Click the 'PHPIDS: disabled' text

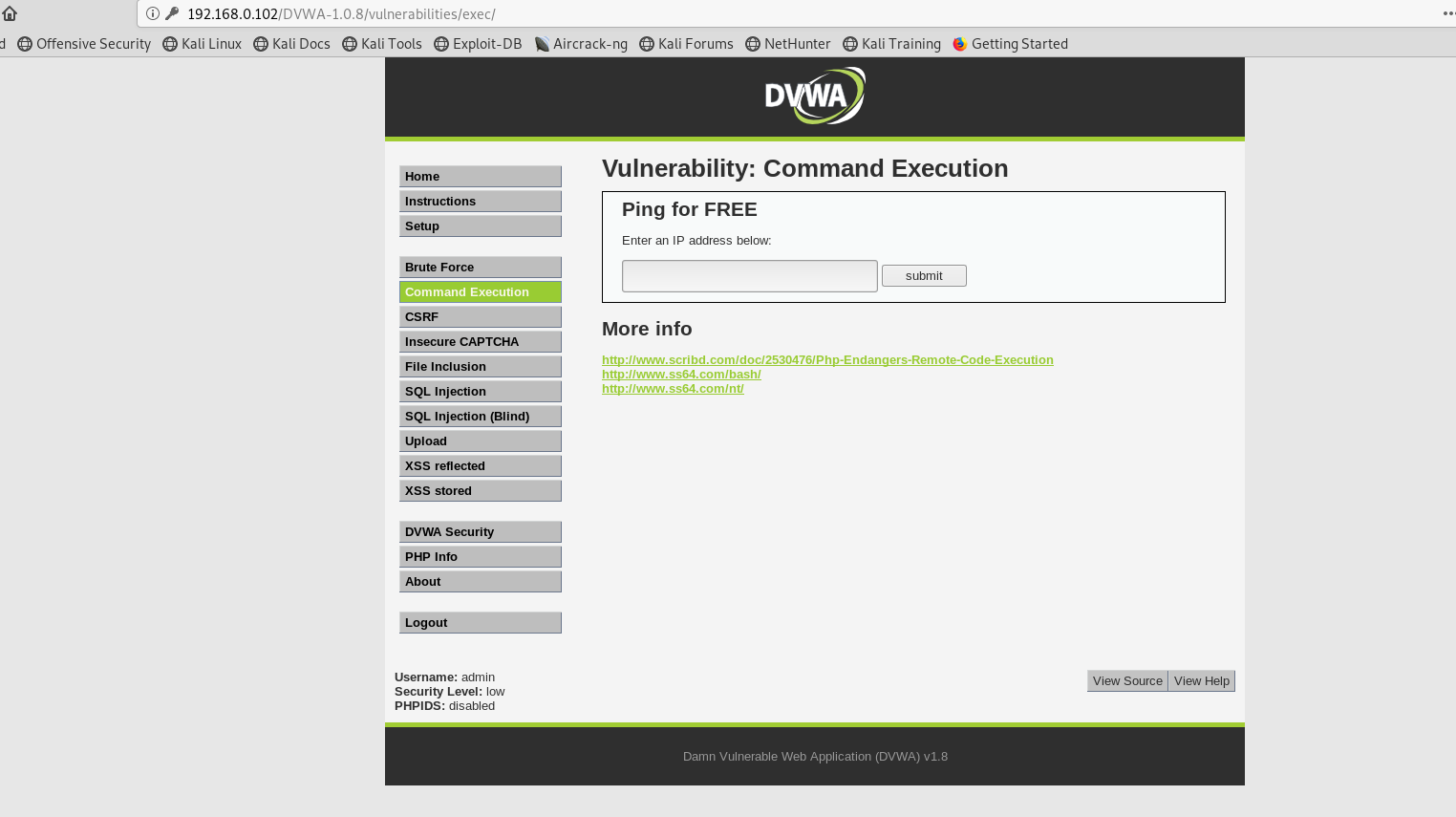pos(445,706)
